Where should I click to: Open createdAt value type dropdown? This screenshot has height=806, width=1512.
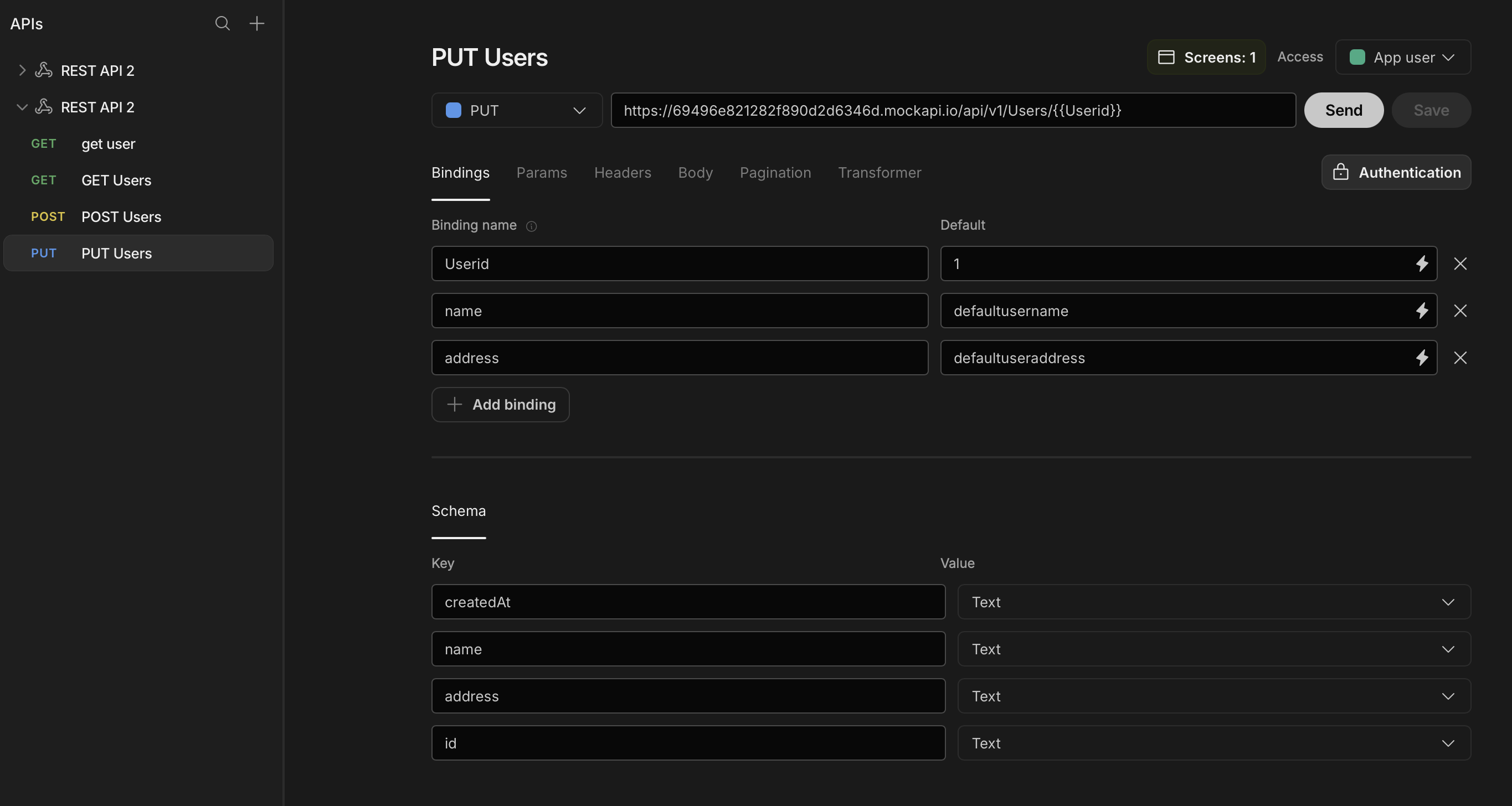(x=1213, y=602)
